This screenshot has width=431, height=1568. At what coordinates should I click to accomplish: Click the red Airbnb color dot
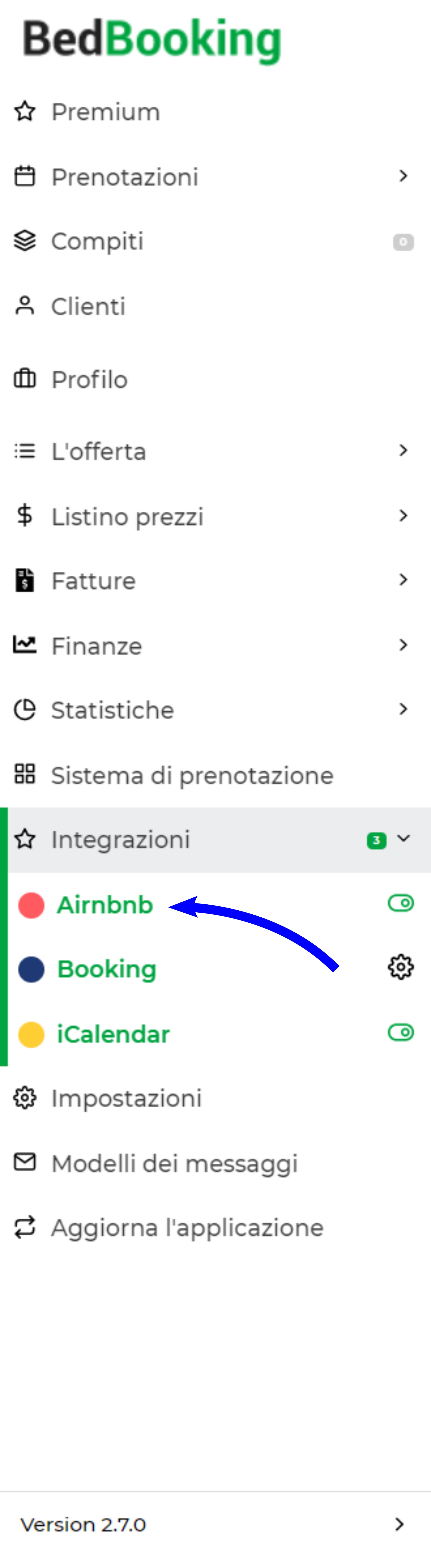(x=31, y=905)
